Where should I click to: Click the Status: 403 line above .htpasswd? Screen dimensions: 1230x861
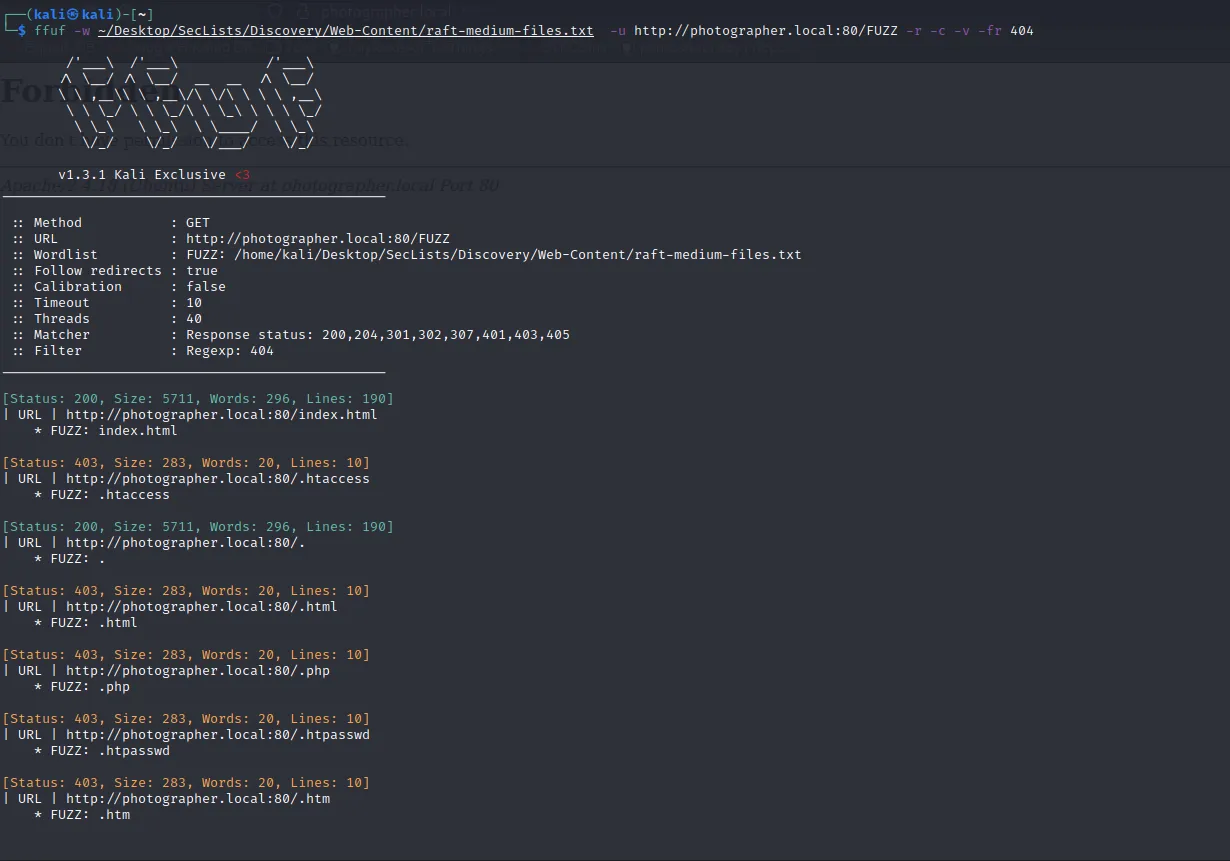coord(186,719)
